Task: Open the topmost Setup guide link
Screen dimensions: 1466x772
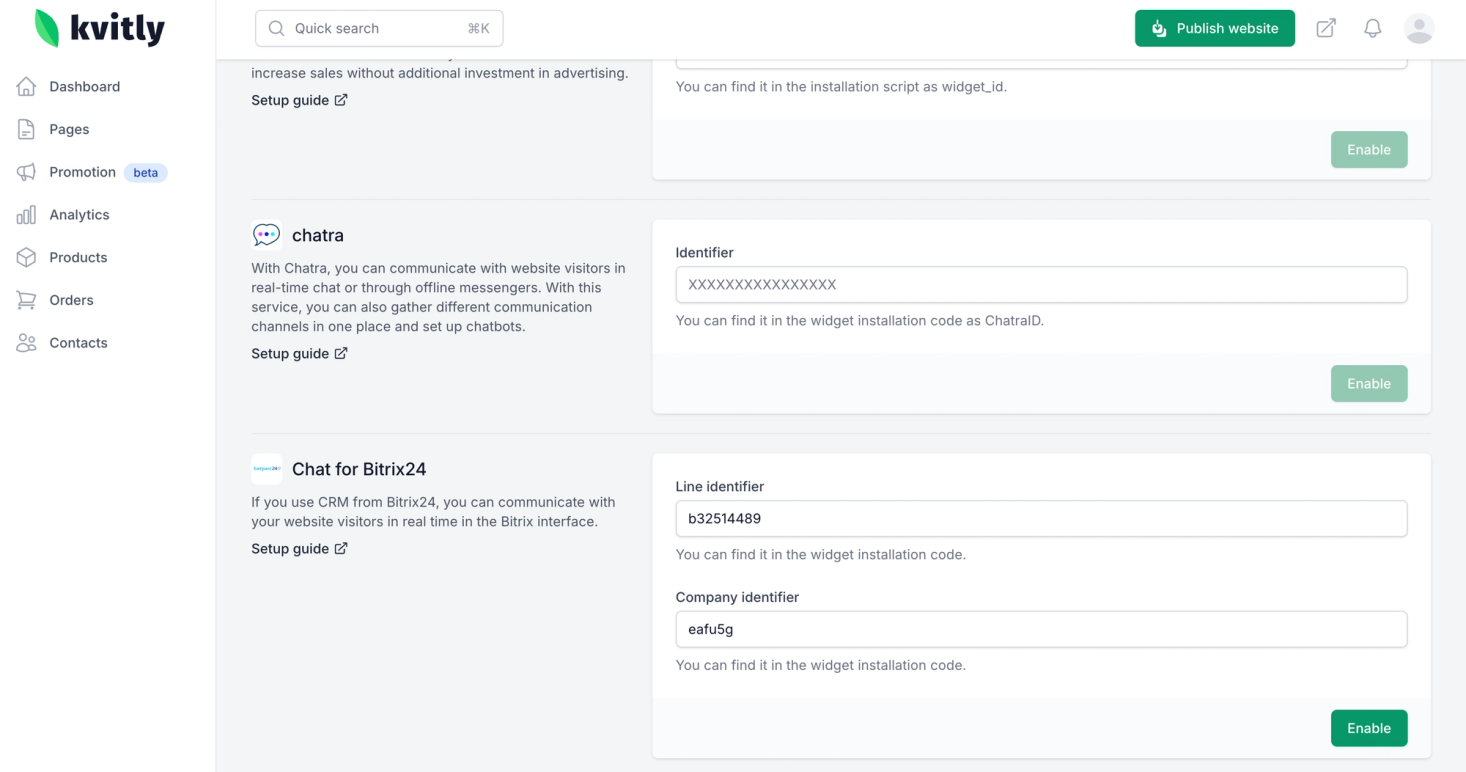Action: click(299, 100)
